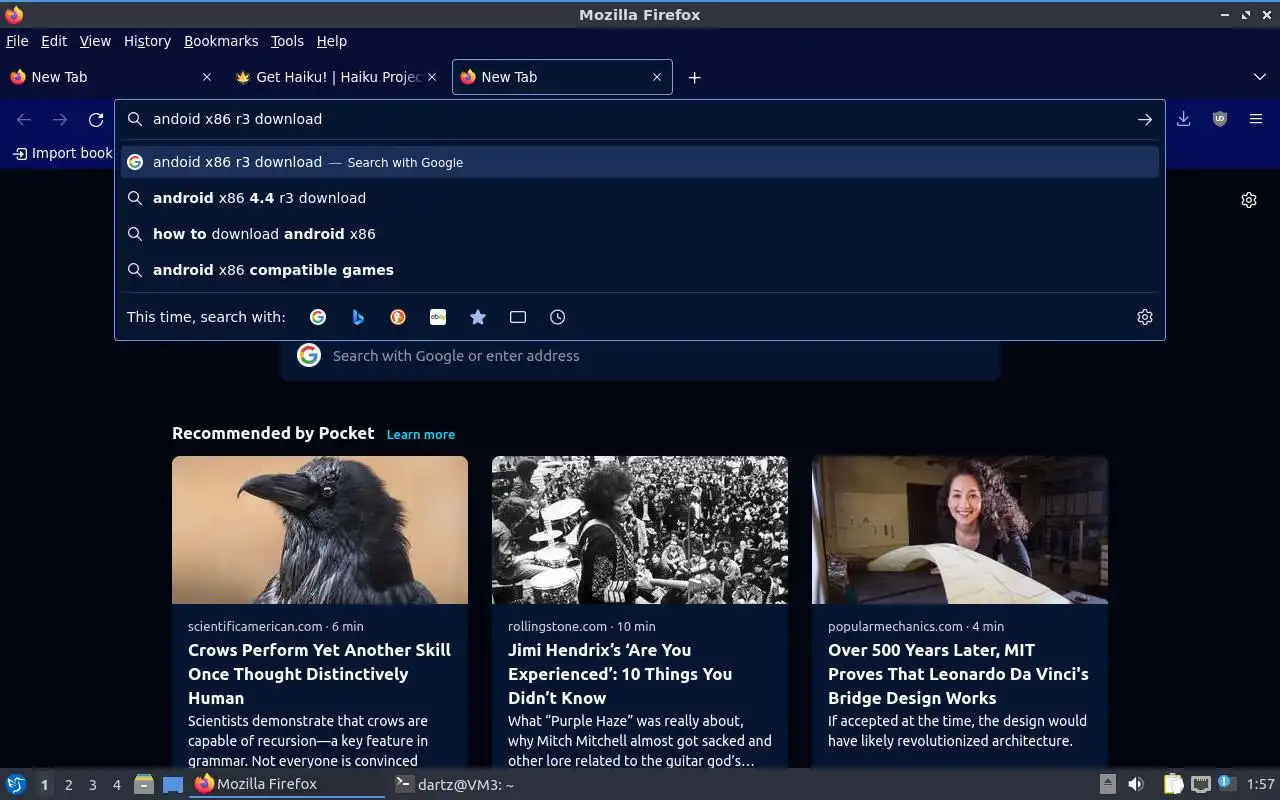Switch to workspace 3 in the pager
1280x800 pixels.
pyautogui.click(x=92, y=785)
